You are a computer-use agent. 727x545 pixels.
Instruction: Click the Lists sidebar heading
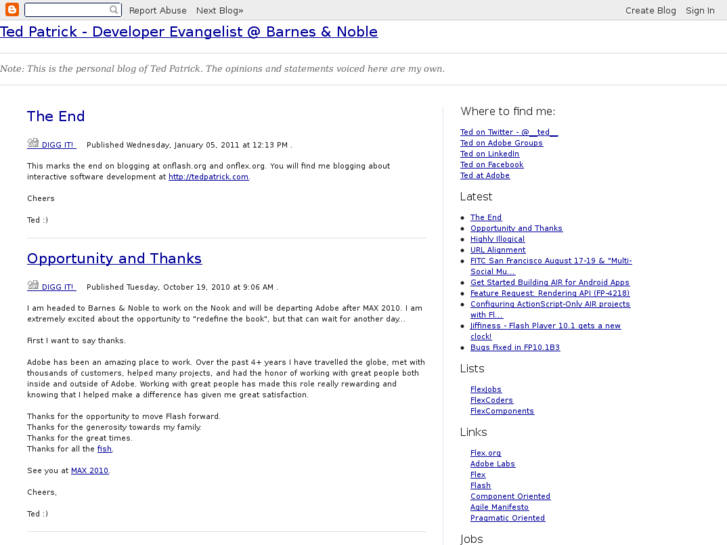472,369
